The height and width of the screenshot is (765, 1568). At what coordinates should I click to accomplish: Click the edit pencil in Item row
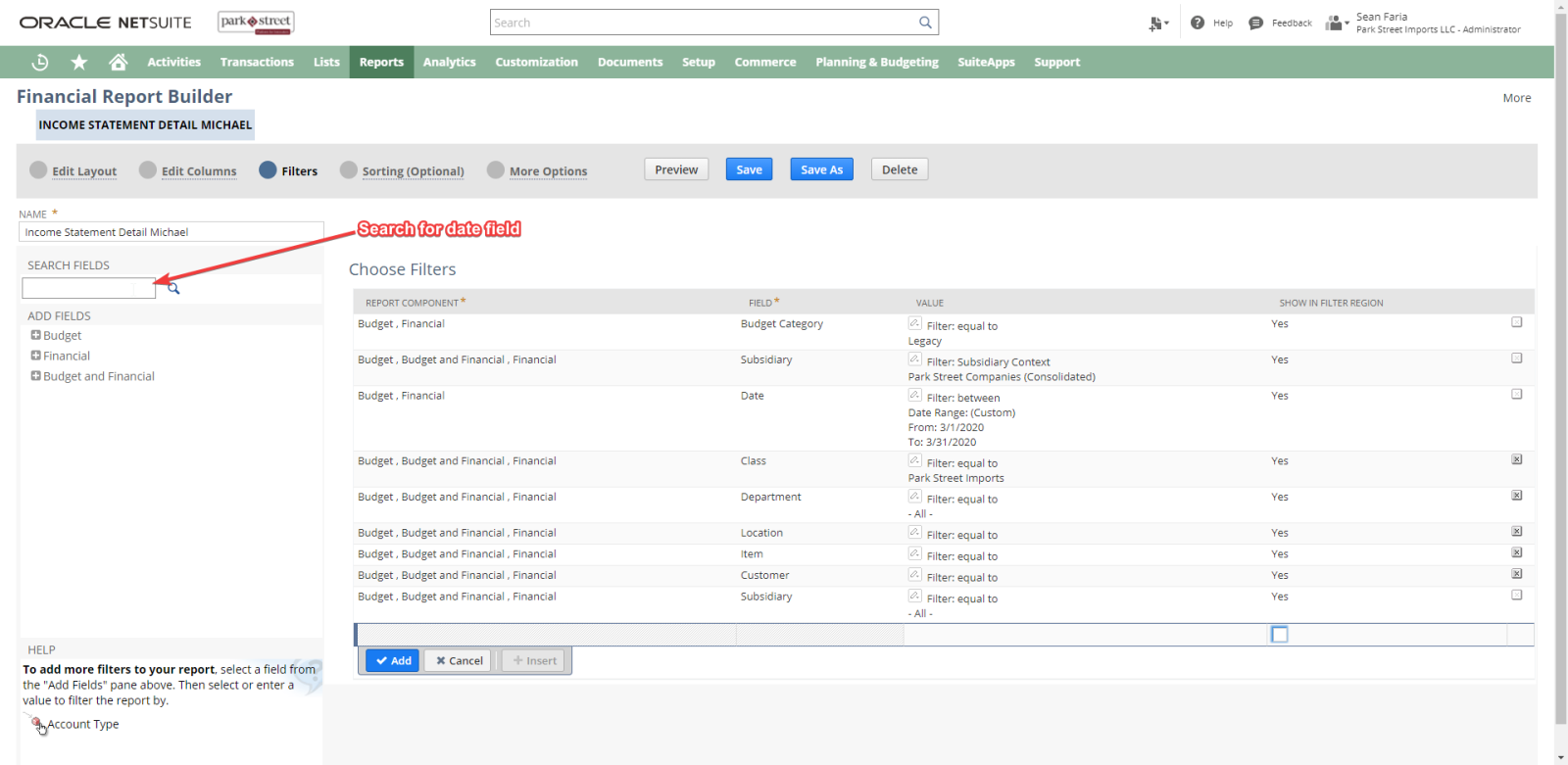(914, 553)
